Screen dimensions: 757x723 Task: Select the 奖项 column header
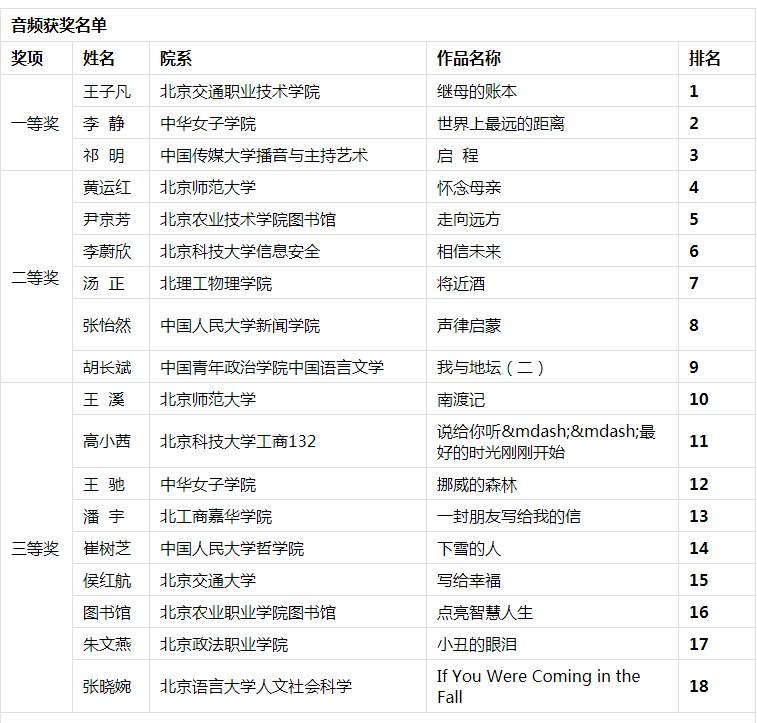pos(27,58)
